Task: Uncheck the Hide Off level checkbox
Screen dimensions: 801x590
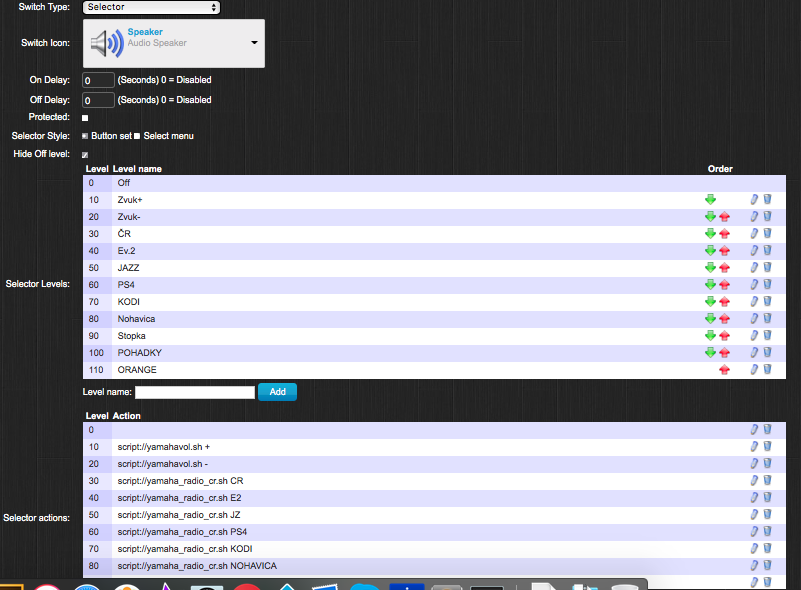Action: point(85,155)
